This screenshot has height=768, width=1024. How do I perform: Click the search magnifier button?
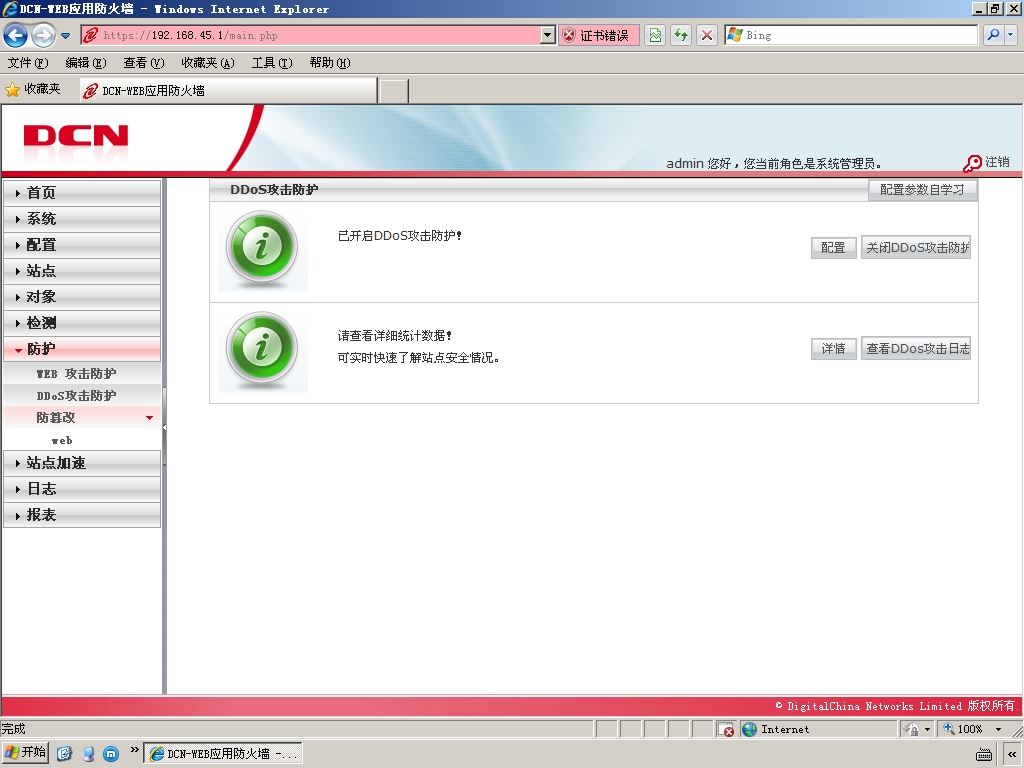[x=993, y=35]
